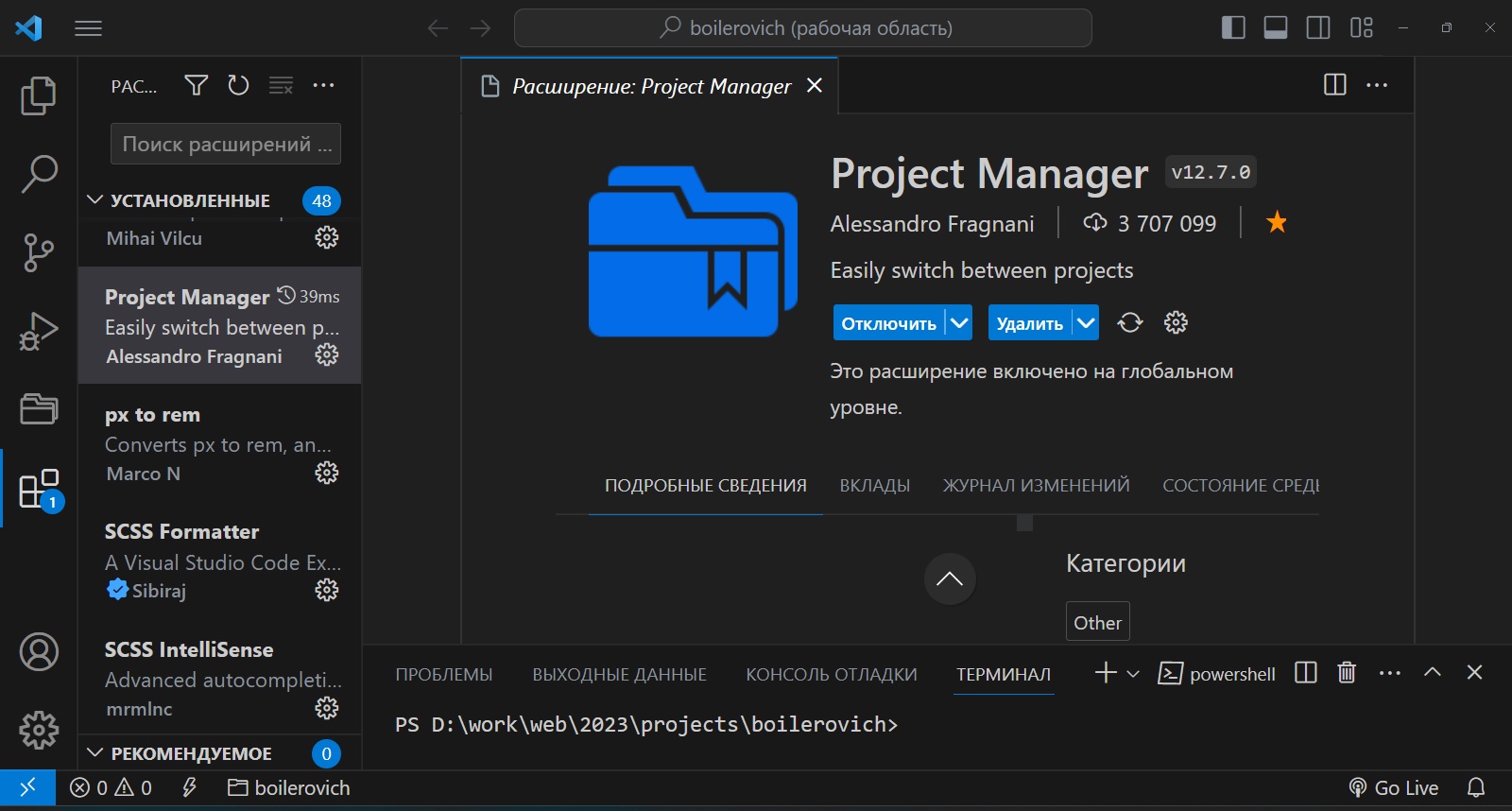Switch to КОНСОЛЬ ОТЛАДКИ panel tab
1512x811 pixels.
coord(832,675)
